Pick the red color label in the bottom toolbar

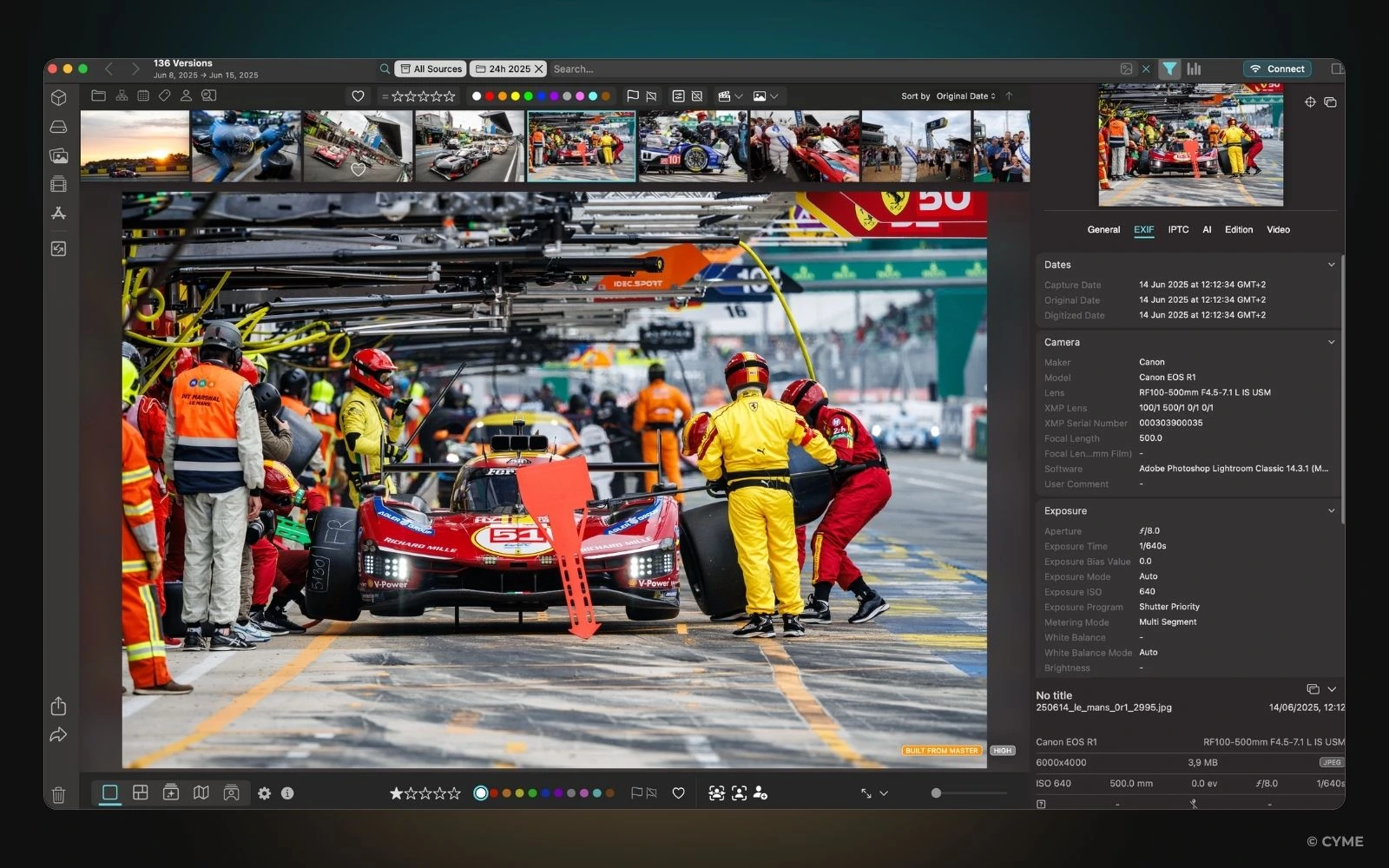[x=494, y=793]
